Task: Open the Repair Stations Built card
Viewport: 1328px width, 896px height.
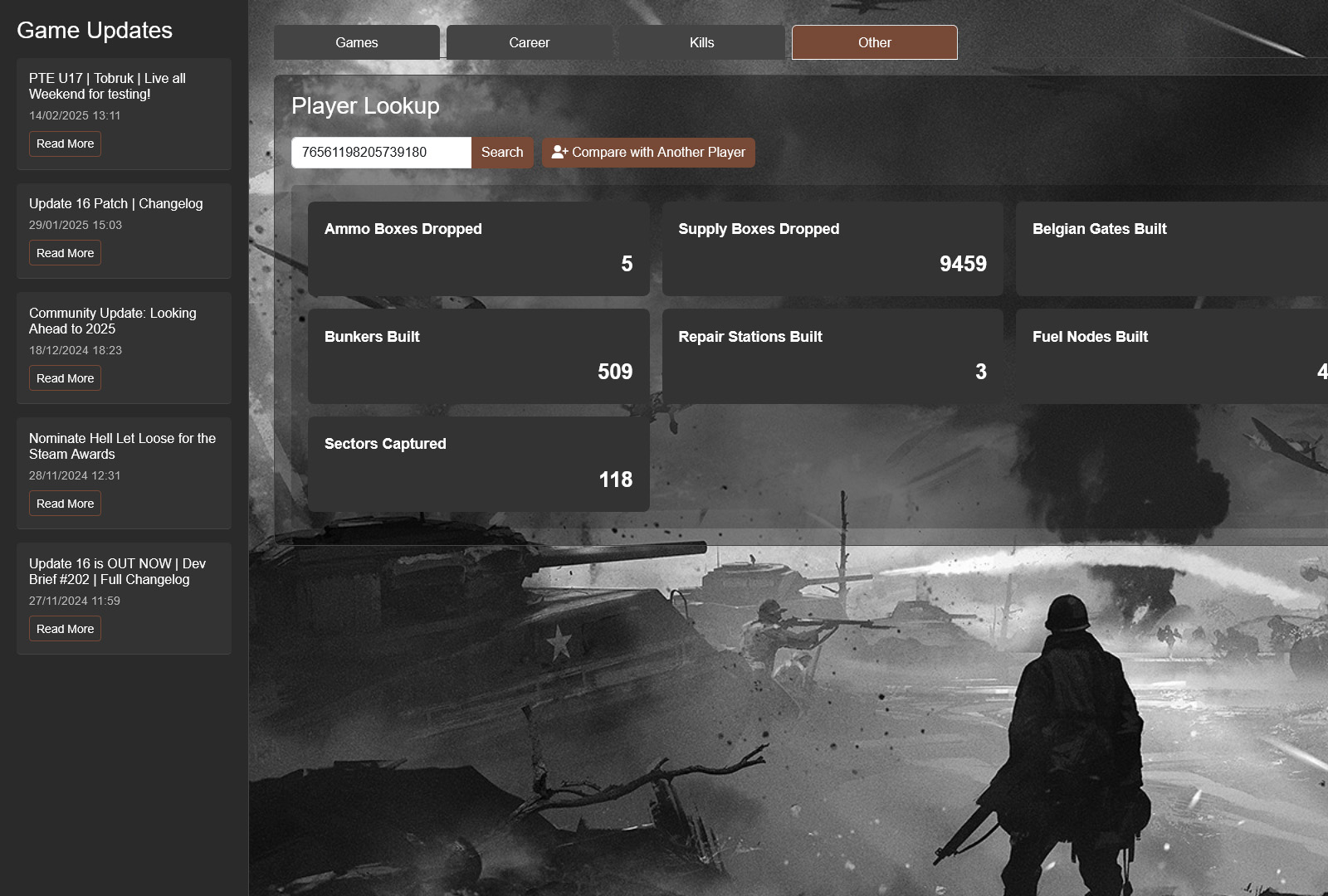Action: (x=832, y=357)
